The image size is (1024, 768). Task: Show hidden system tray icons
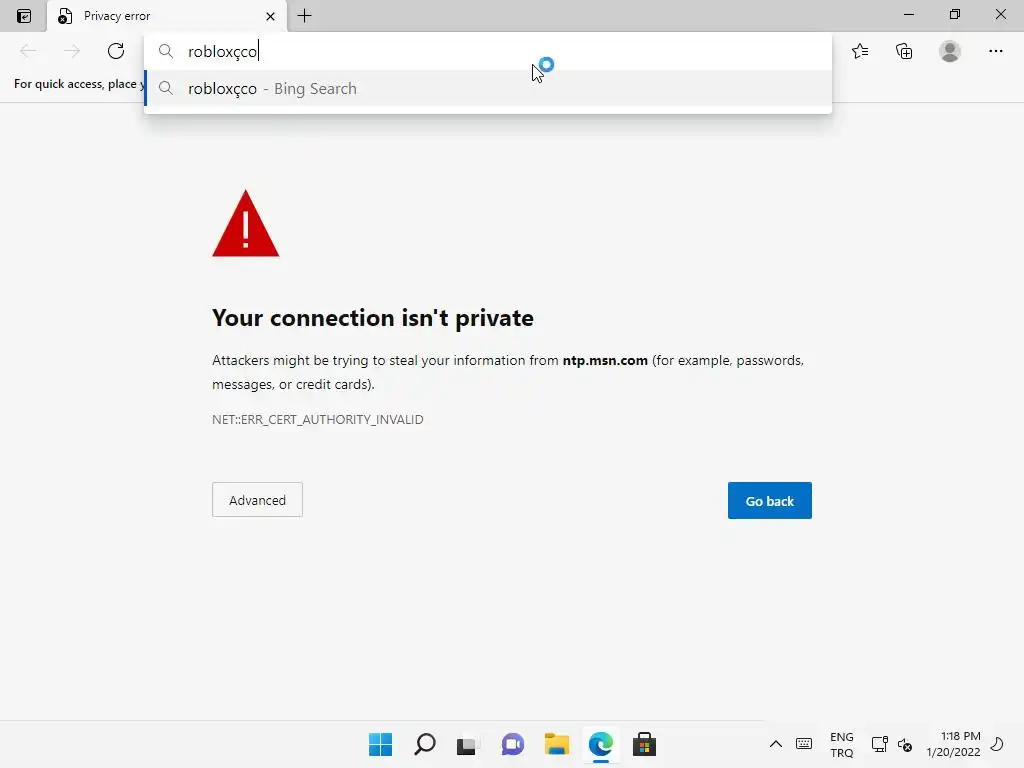click(x=775, y=744)
